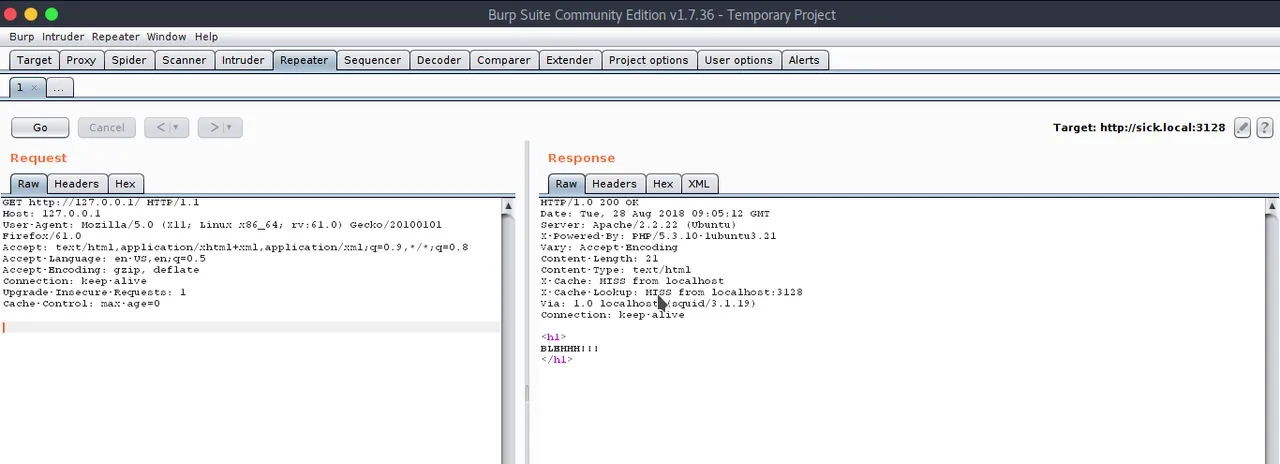
Task: Click the Target: http://sick.local:3128 label
Action: click(1139, 128)
